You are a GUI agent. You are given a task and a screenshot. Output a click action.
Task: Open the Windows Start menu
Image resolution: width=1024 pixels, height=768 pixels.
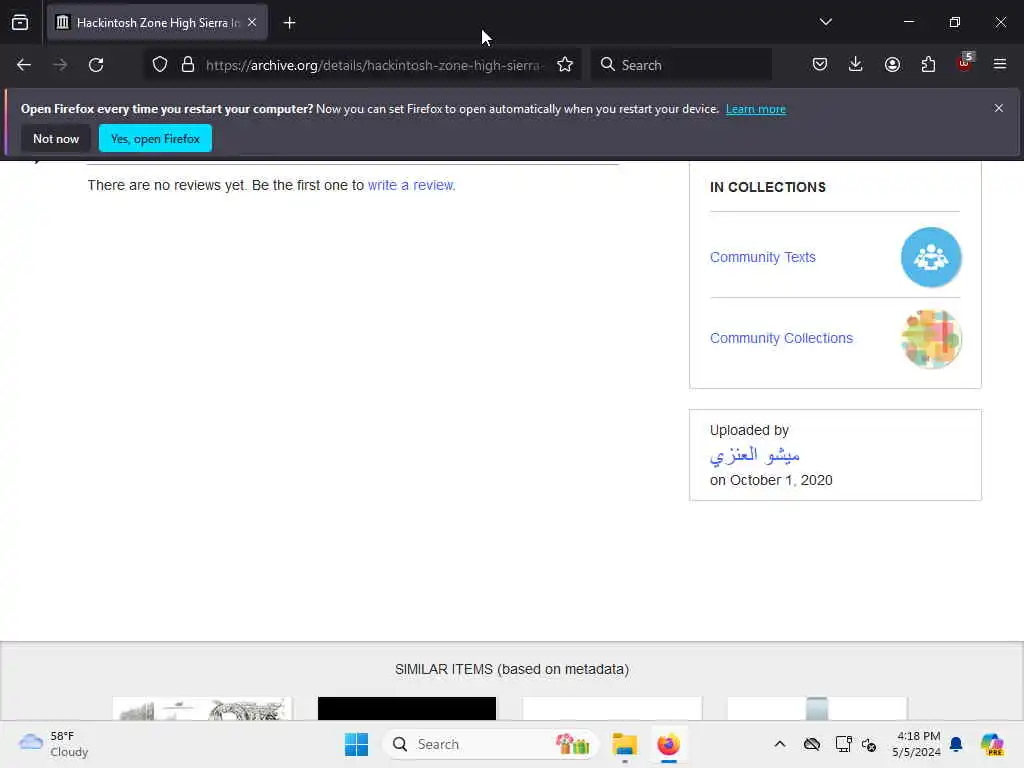(357, 744)
